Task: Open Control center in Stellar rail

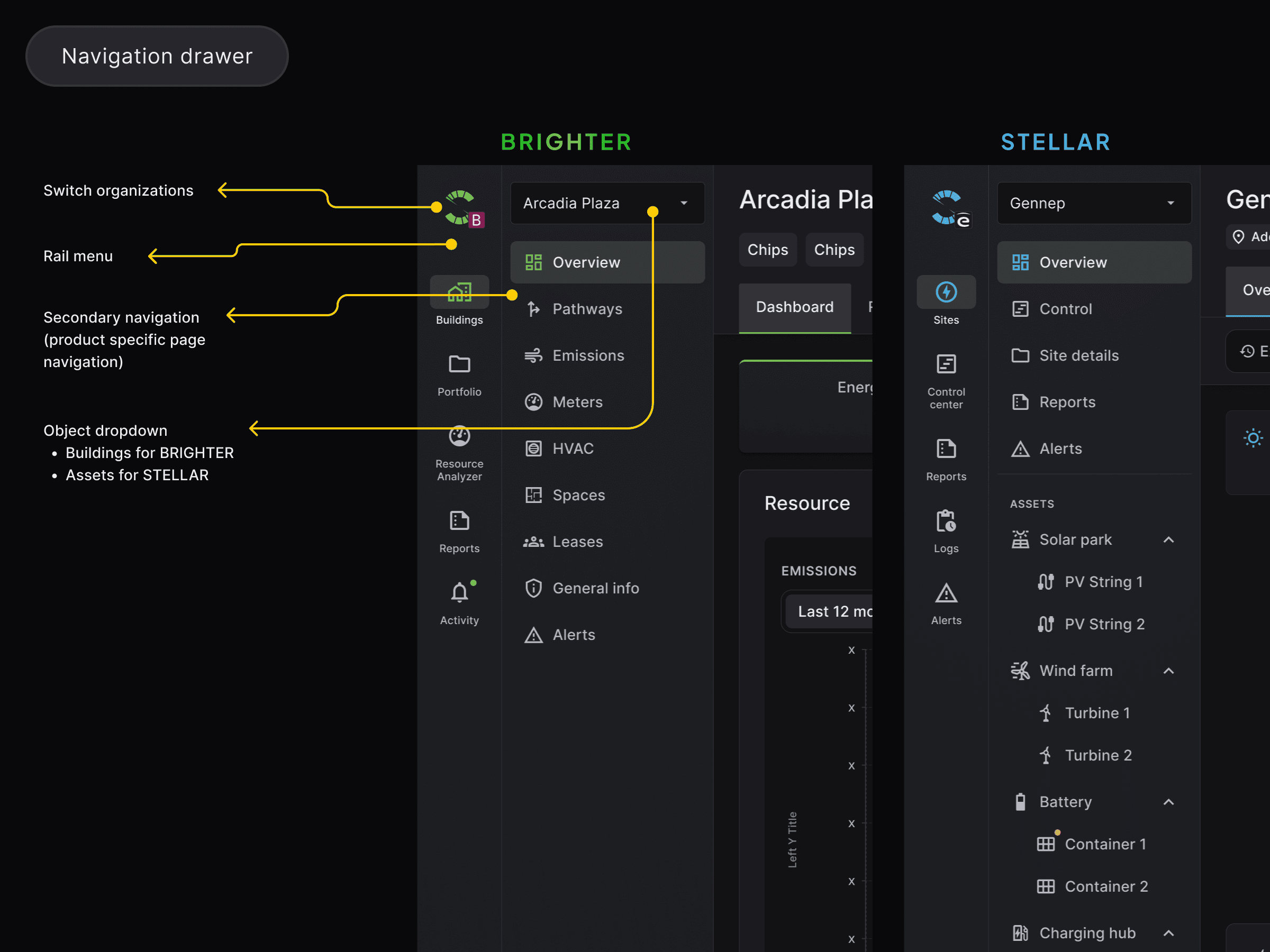Action: (x=946, y=365)
